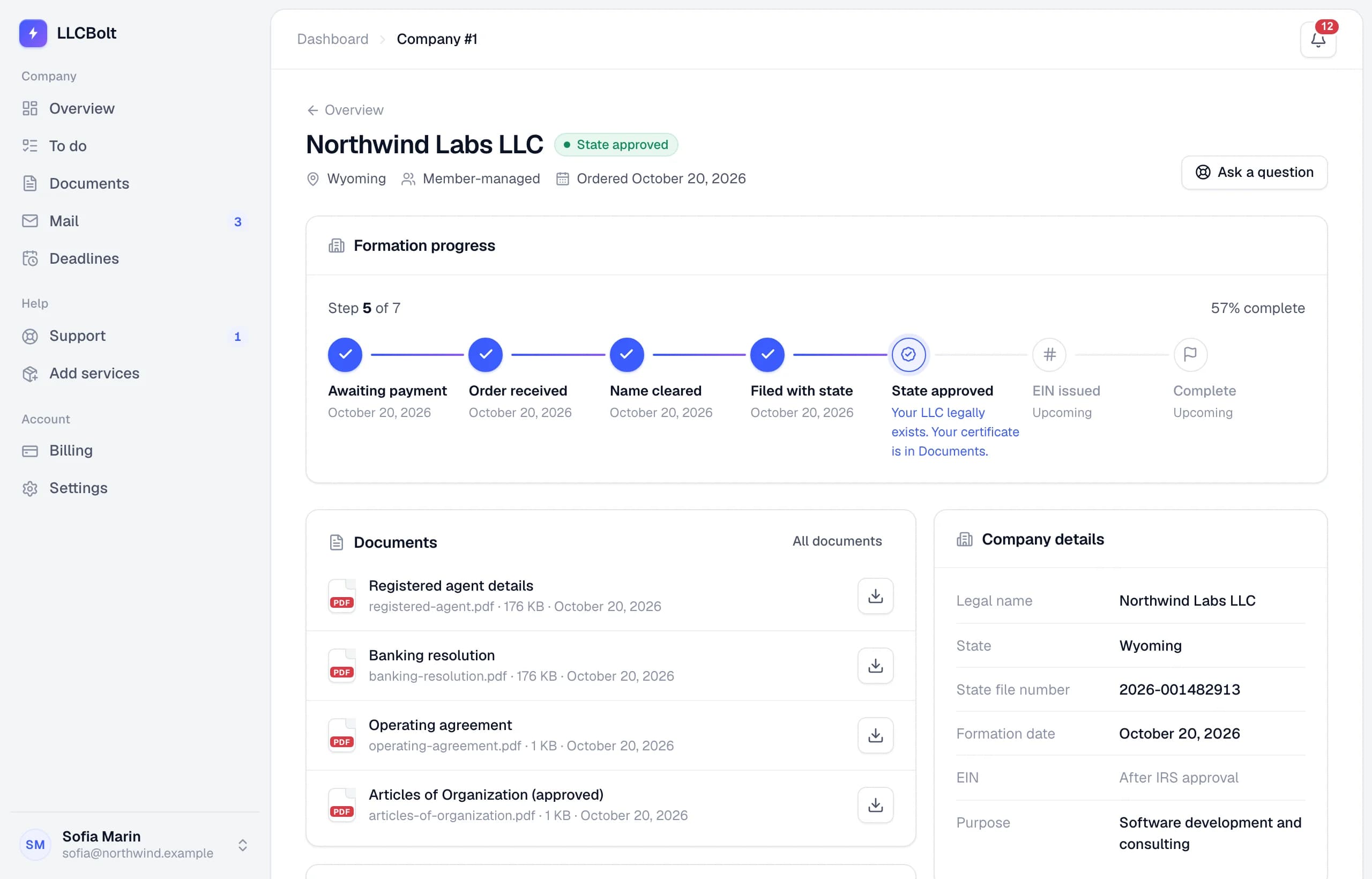The width and height of the screenshot is (1372, 879).
Task: Select the EIN issued hash step marker
Action: point(1049,354)
